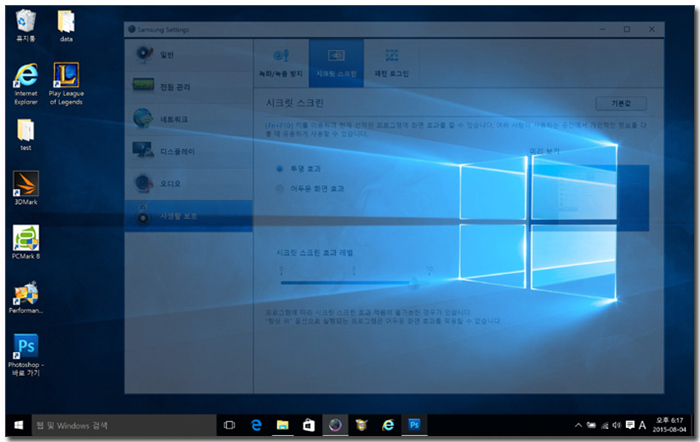Select the Play League of Legends shortcut
The height and width of the screenshot is (442, 700).
(x=66, y=84)
